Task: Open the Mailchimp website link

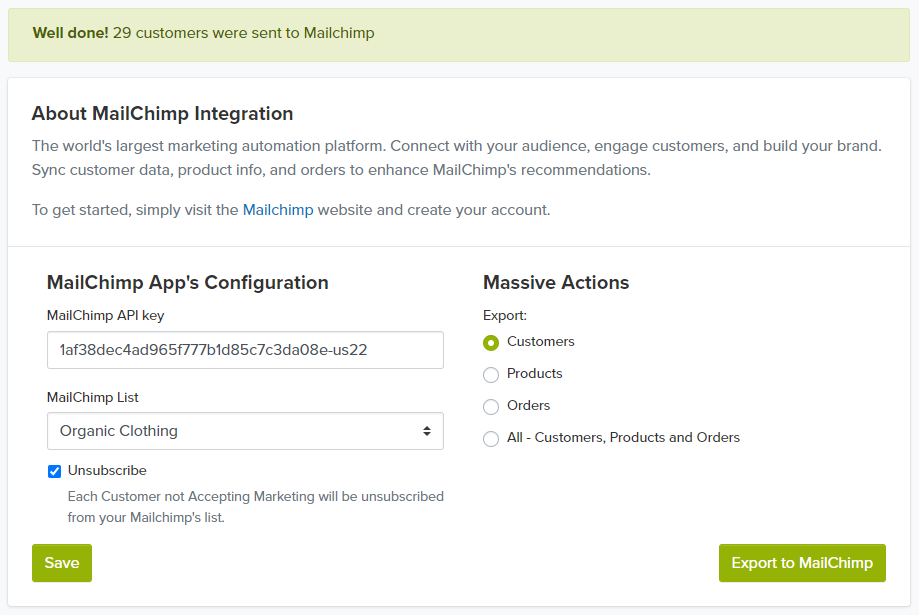Action: 278,210
